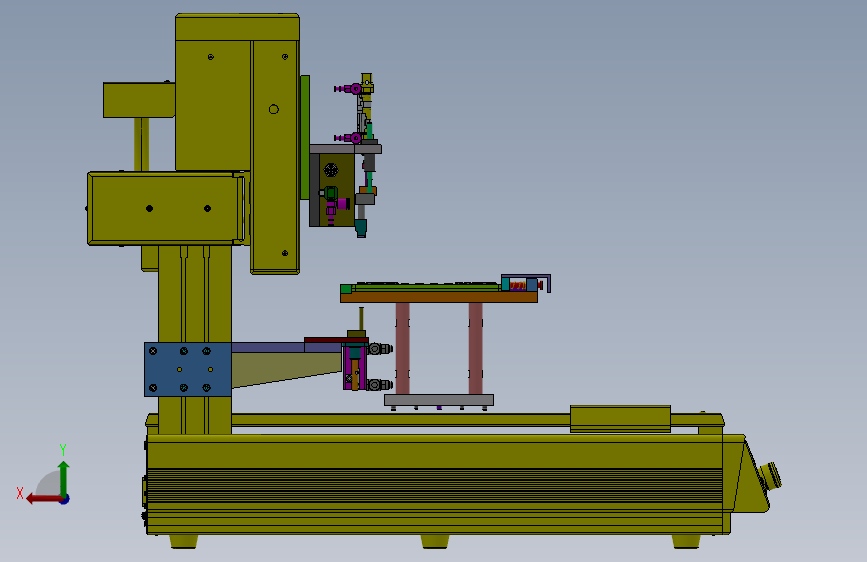Select the green vertical plate on head
867x562 pixels.
305,137
